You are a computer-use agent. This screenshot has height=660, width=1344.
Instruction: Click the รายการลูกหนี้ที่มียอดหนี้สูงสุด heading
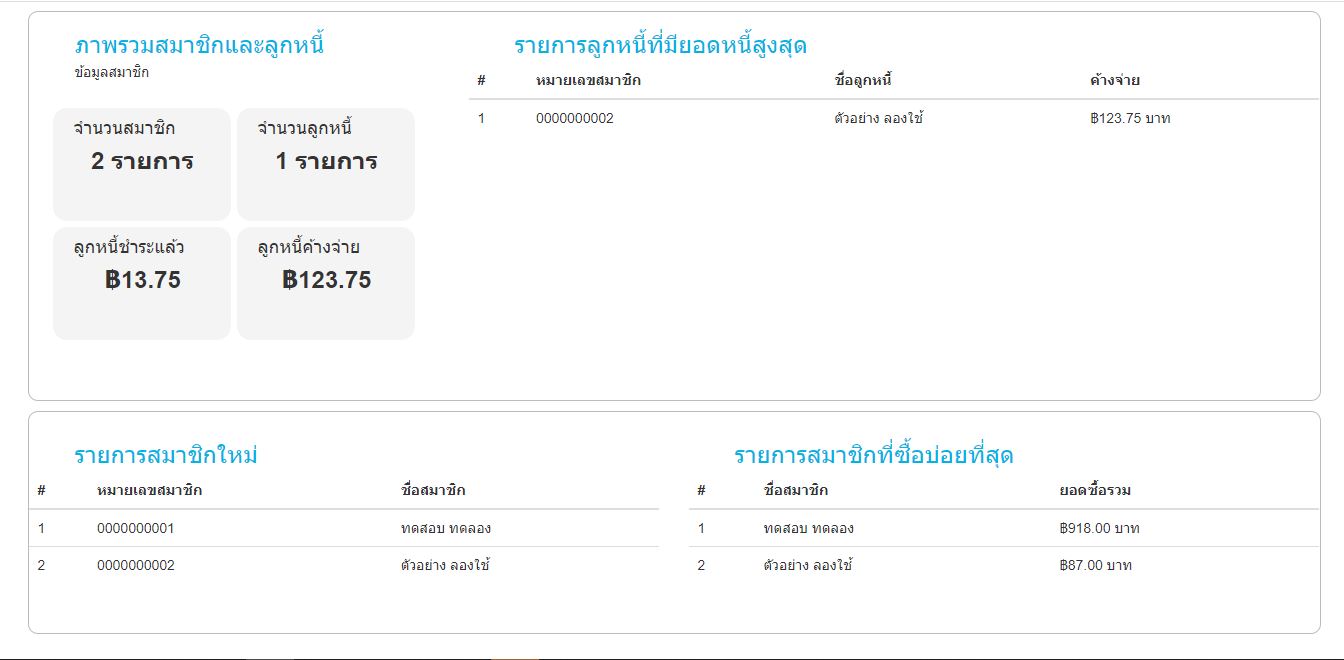click(660, 46)
